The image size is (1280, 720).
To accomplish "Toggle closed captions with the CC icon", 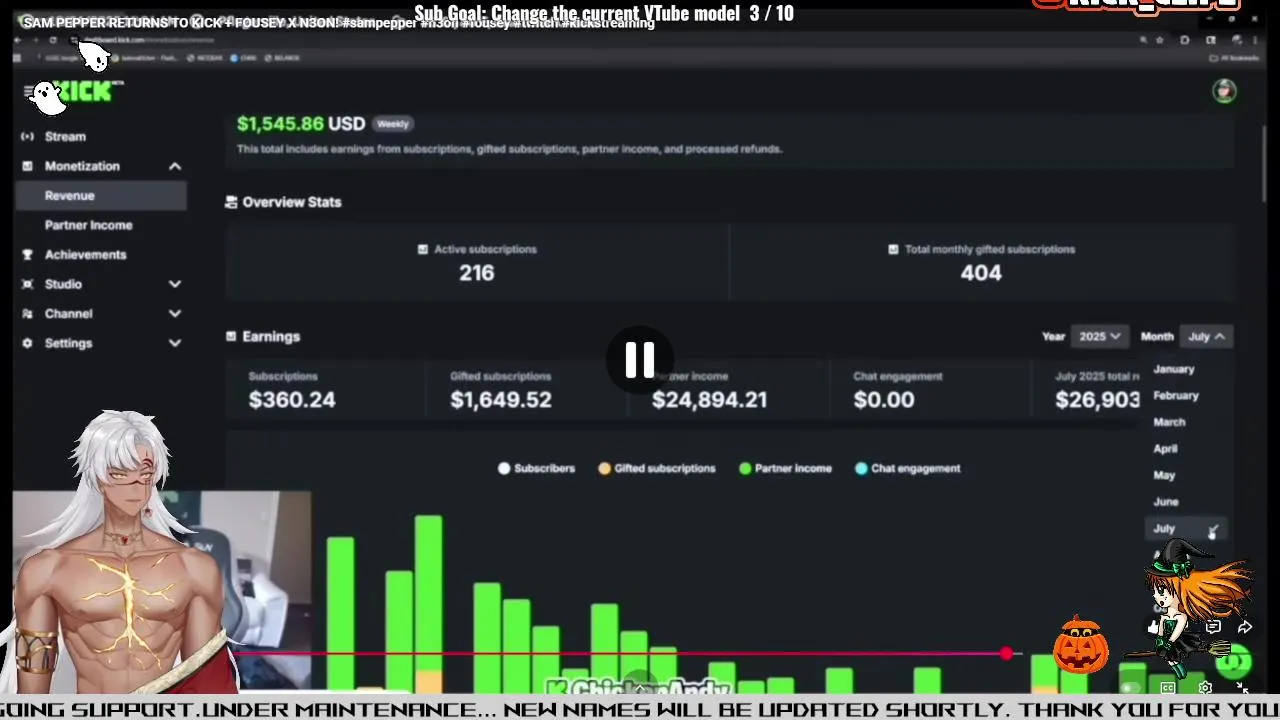I will 1167,688.
